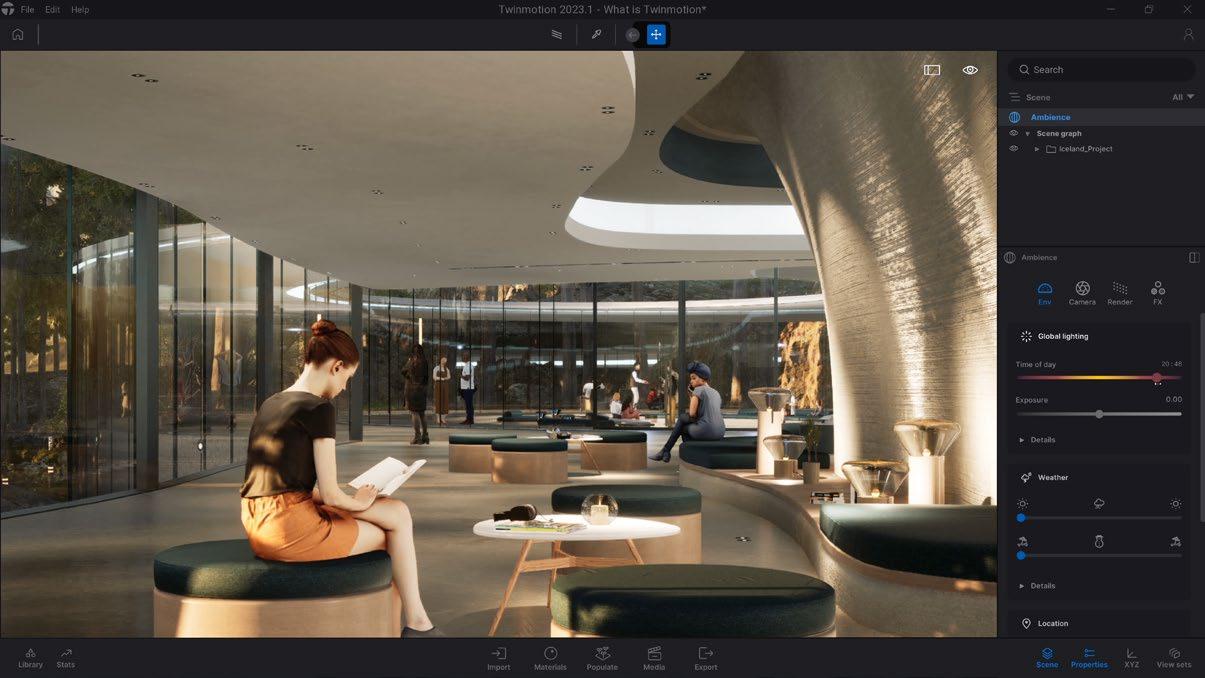Viewport: 1205px width, 678px height.
Task: Toggle visibility of Scene graph
Action: 1013,133
